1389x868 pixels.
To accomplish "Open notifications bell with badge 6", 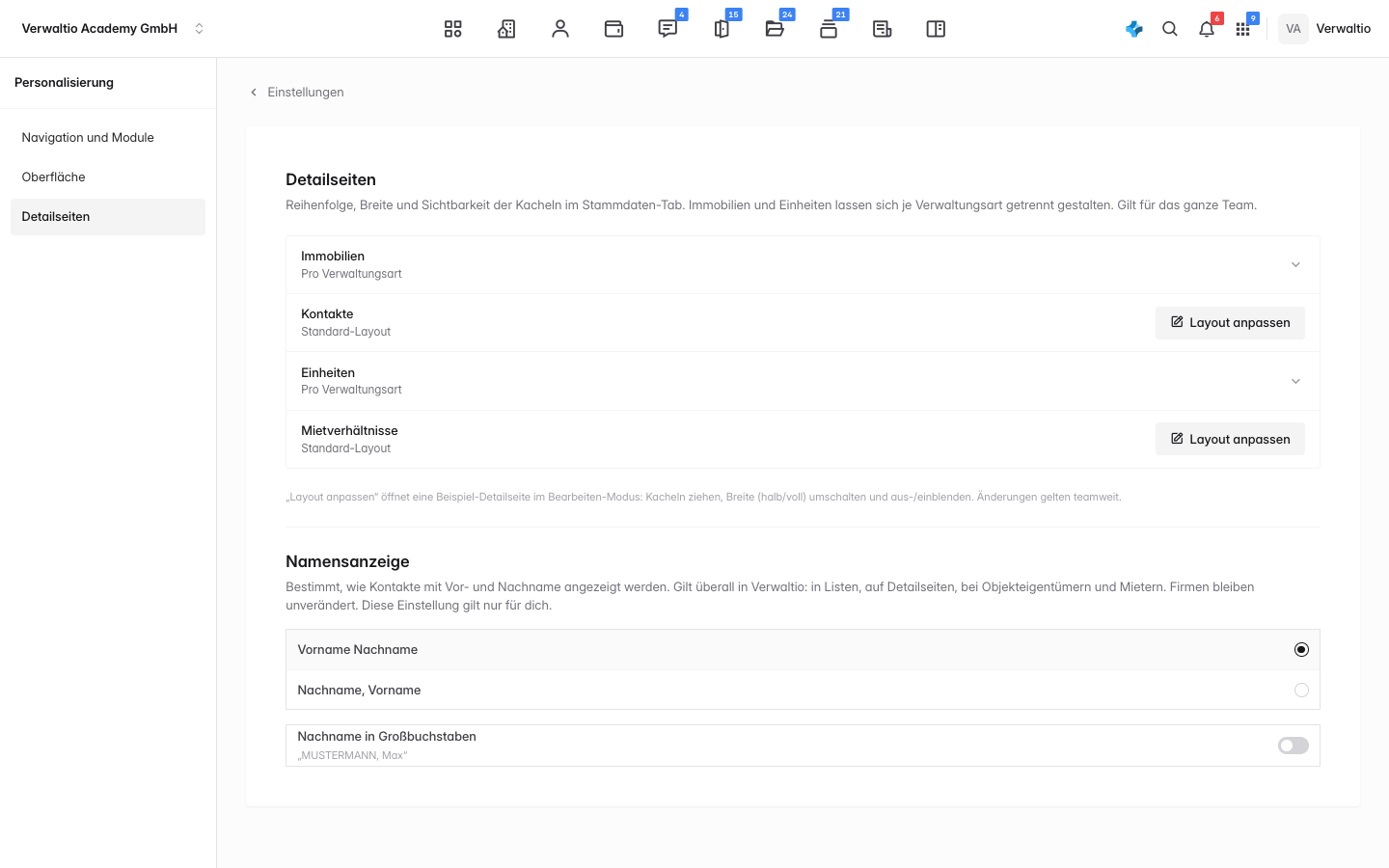I will pyautogui.click(x=1207, y=29).
